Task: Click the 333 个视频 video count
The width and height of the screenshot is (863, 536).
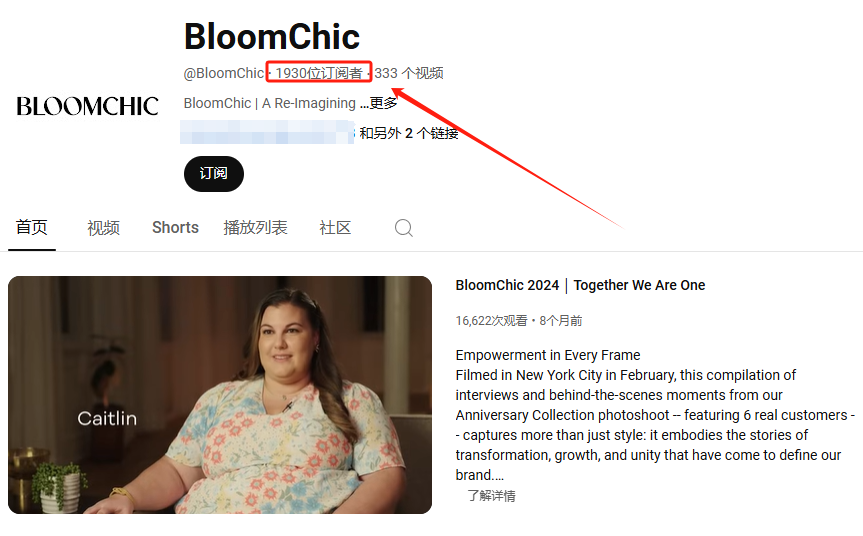Action: pos(409,73)
